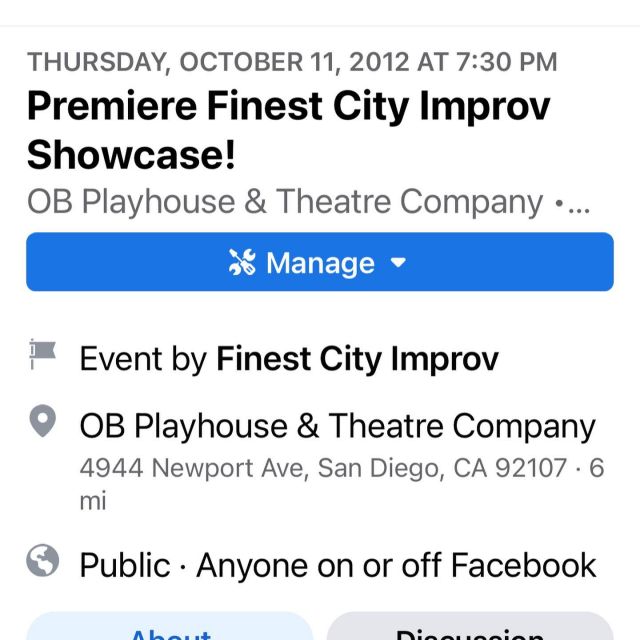The height and width of the screenshot is (640, 640).
Task: Open the Manage button menu
Action: 320,262
